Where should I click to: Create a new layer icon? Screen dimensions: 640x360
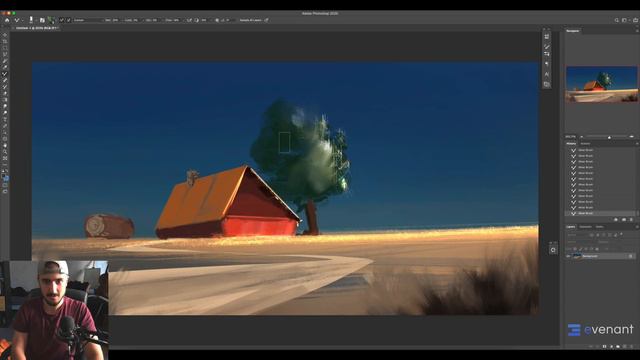pyautogui.click(x=624, y=346)
